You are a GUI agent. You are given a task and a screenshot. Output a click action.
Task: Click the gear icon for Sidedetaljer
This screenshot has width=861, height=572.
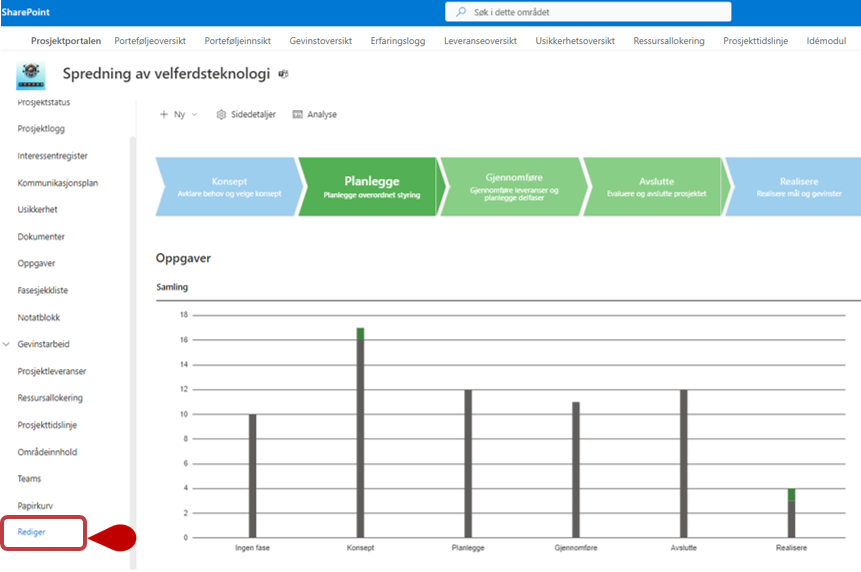[221, 115]
